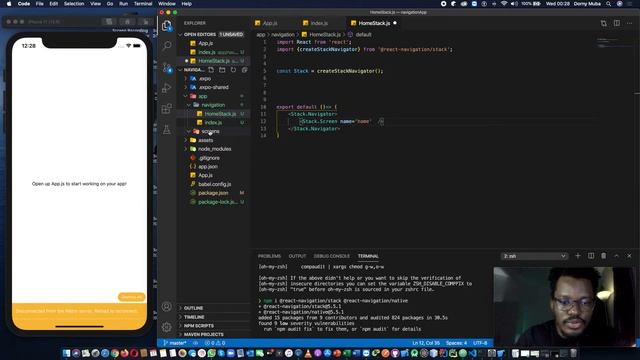
Task: Open the Search view in activity bar
Action: click(x=167, y=45)
